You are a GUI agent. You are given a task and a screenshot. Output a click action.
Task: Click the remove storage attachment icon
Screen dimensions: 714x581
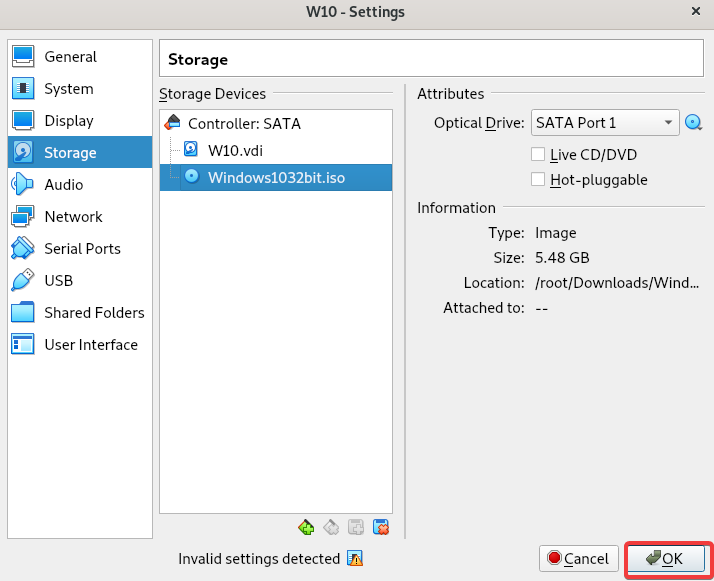tap(381, 527)
